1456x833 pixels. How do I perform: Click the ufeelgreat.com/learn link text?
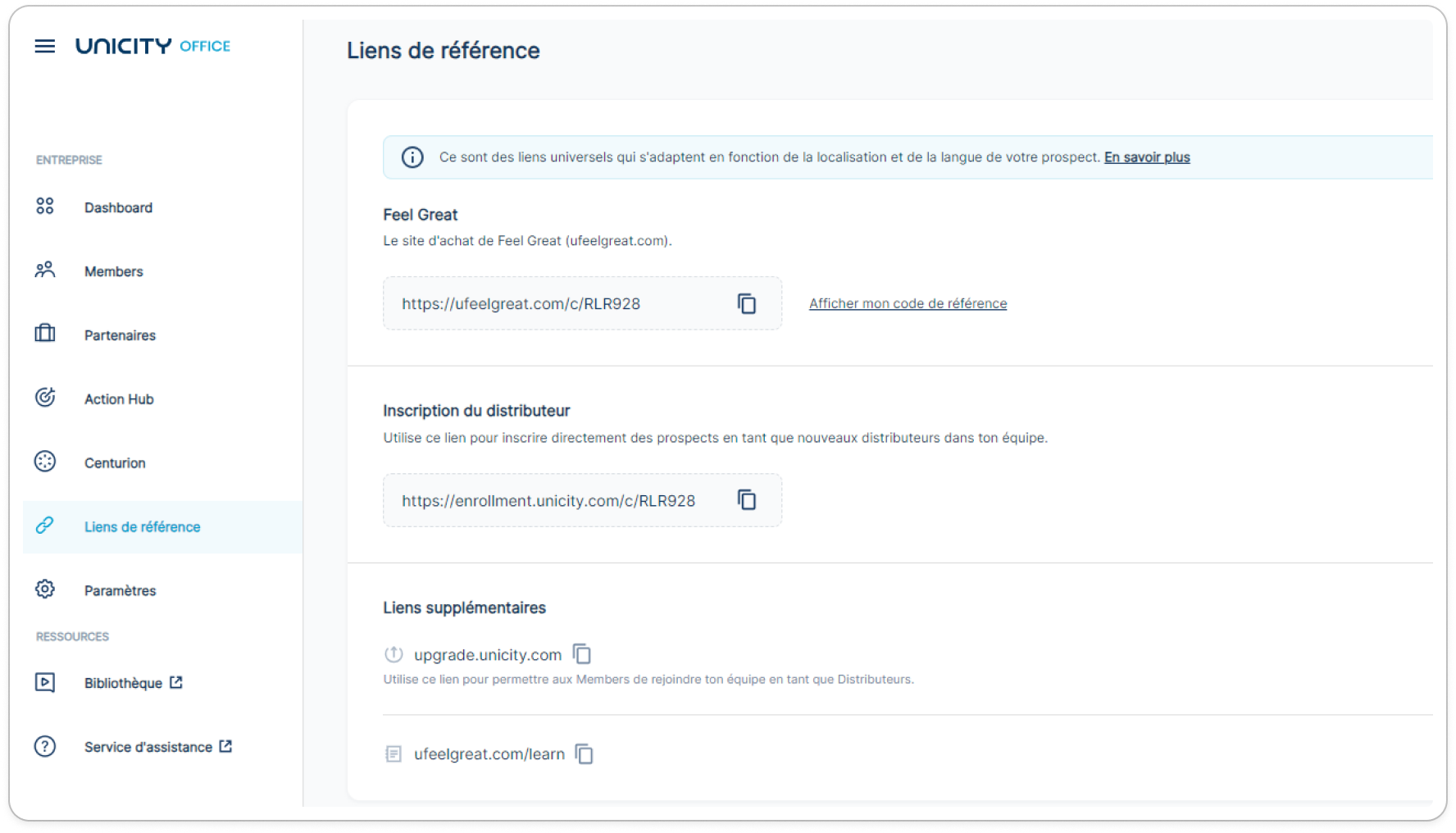click(489, 754)
